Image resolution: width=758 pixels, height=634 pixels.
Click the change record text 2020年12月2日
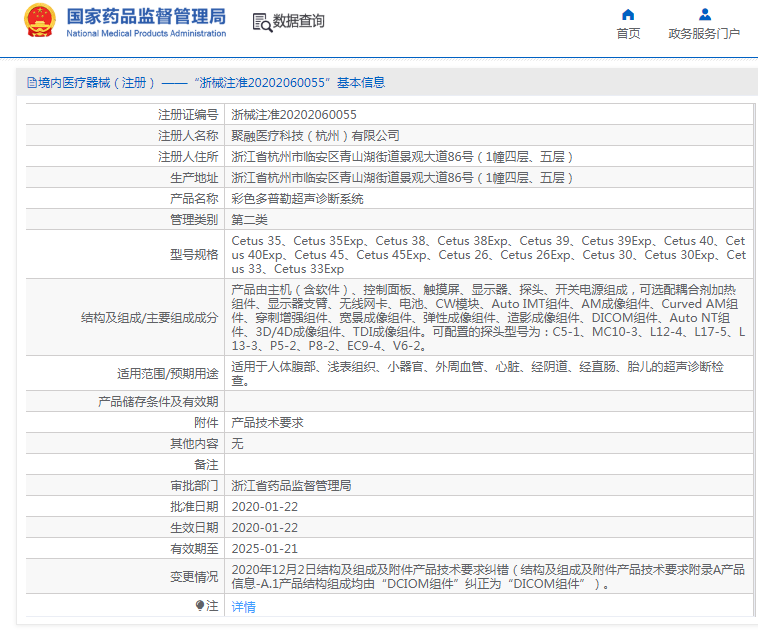[488, 576]
